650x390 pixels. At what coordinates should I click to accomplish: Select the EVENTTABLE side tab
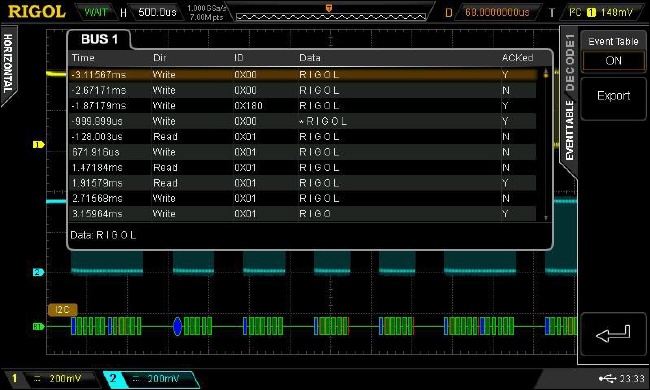(570, 131)
